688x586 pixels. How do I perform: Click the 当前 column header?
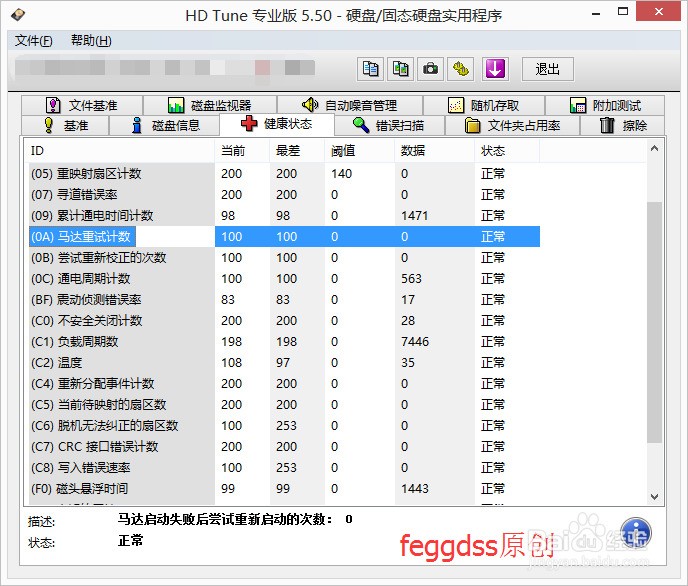tap(242, 151)
